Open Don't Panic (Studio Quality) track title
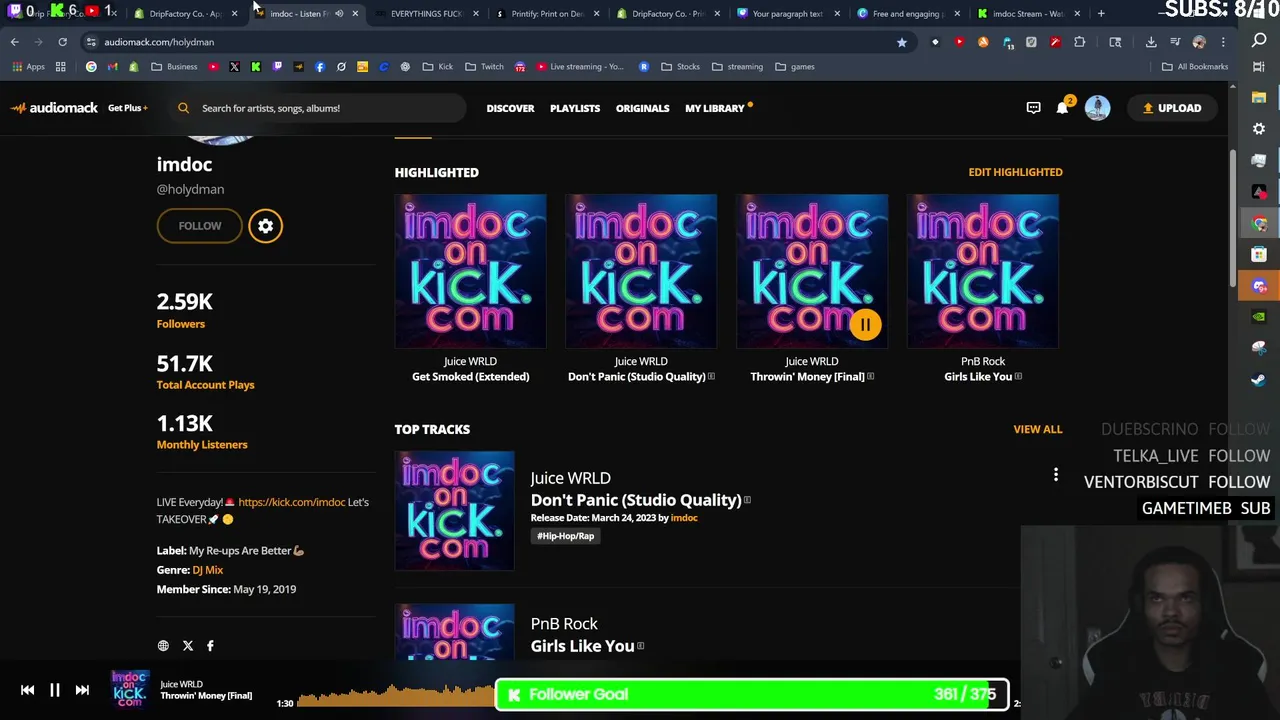 pyautogui.click(x=636, y=500)
